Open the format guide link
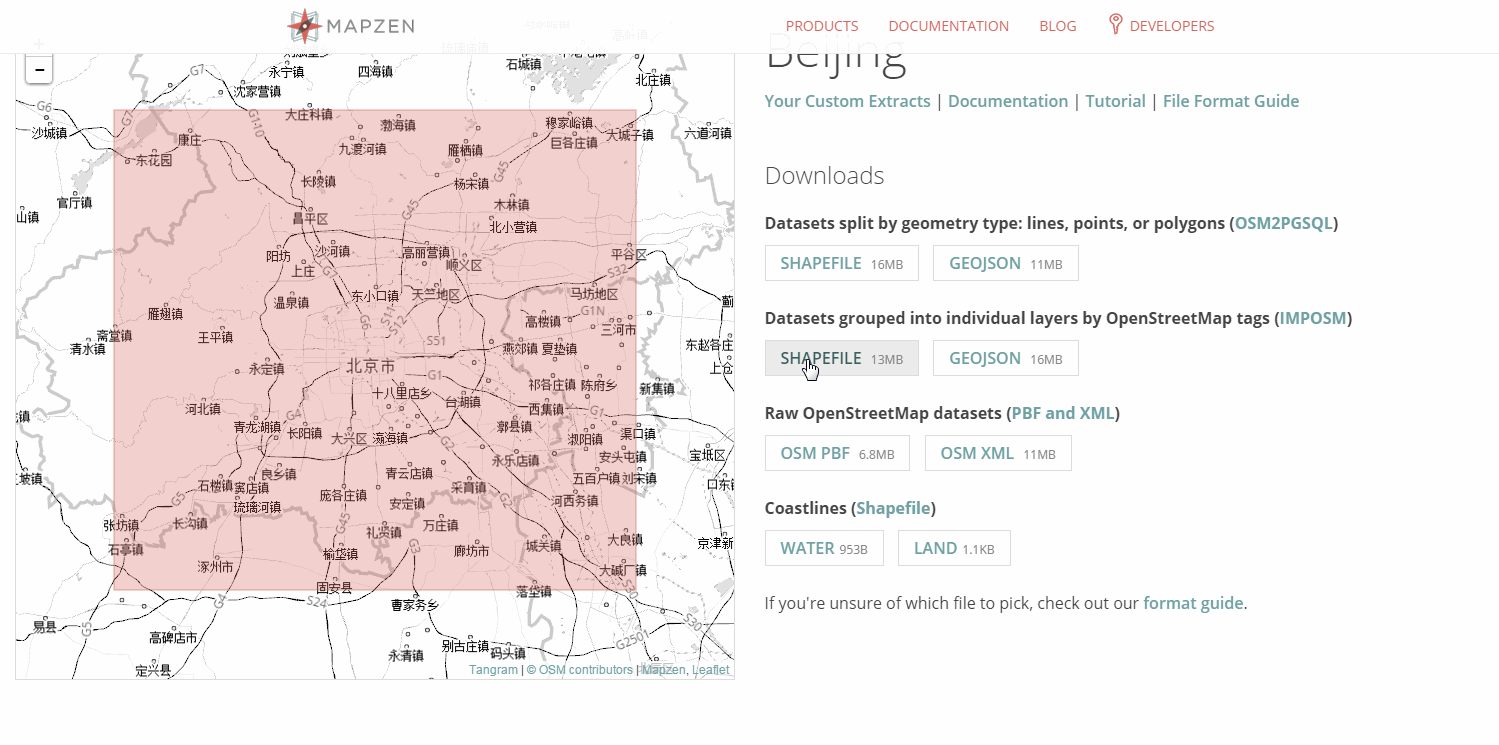 tap(1193, 603)
